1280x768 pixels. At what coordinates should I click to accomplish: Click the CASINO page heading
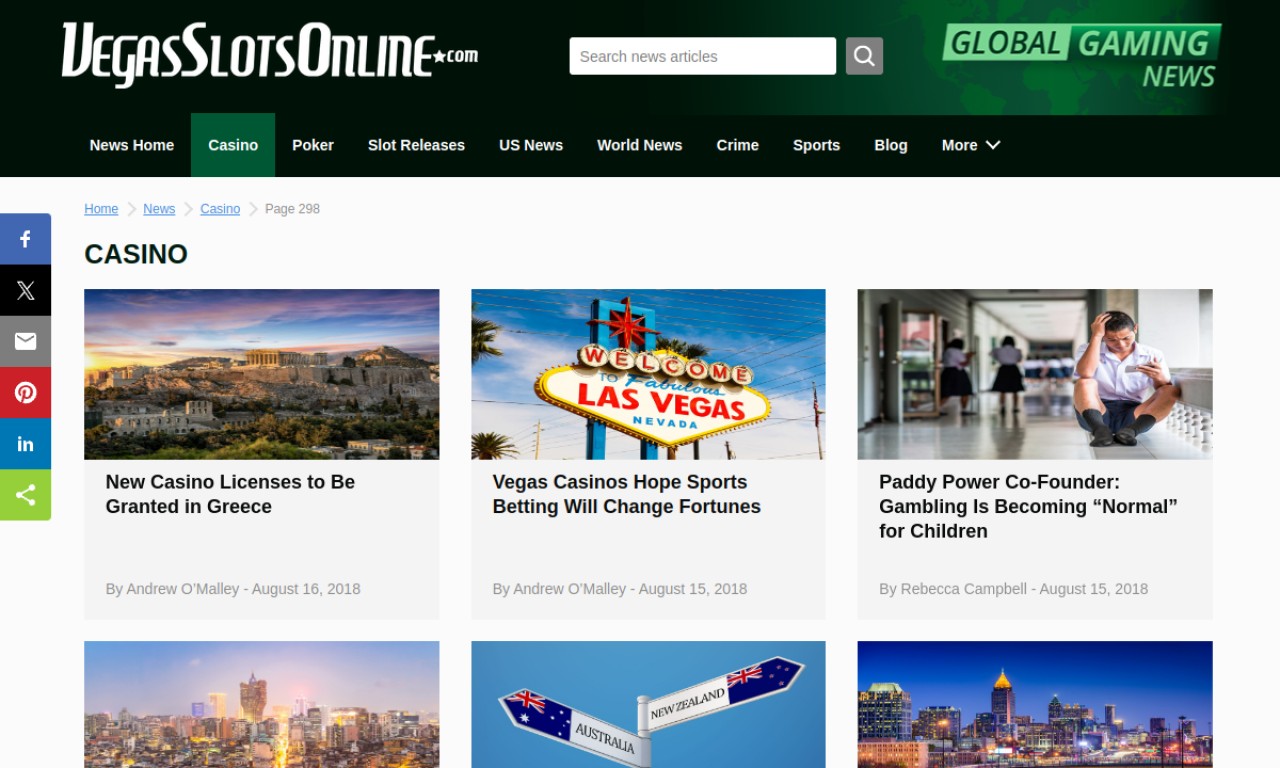click(136, 254)
